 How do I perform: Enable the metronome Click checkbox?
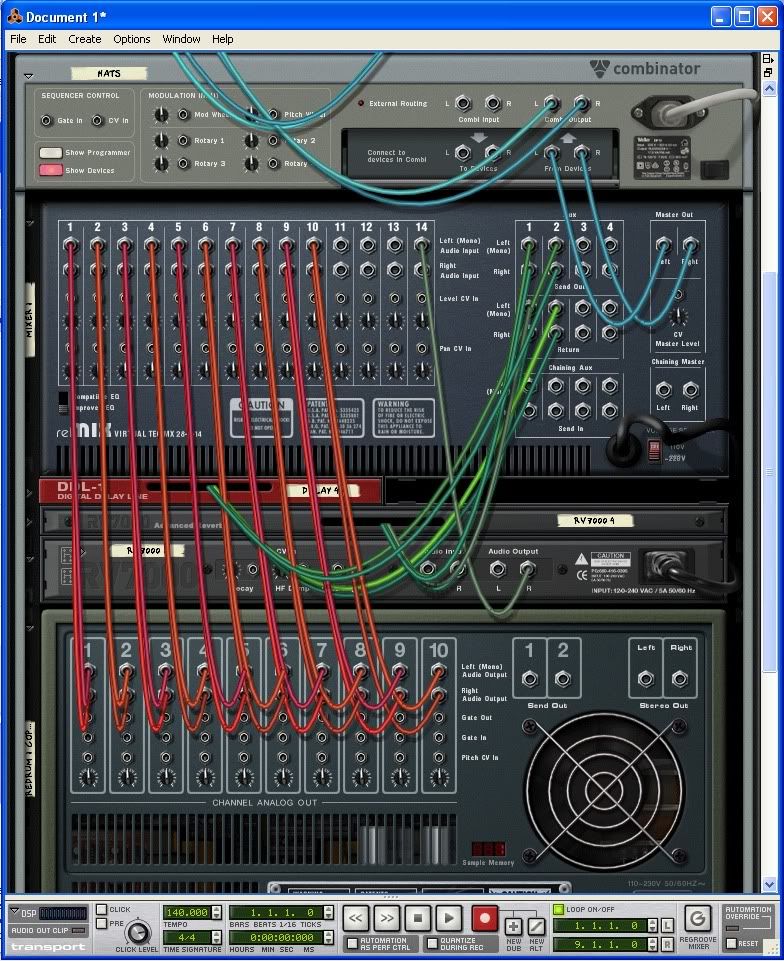click(x=101, y=910)
